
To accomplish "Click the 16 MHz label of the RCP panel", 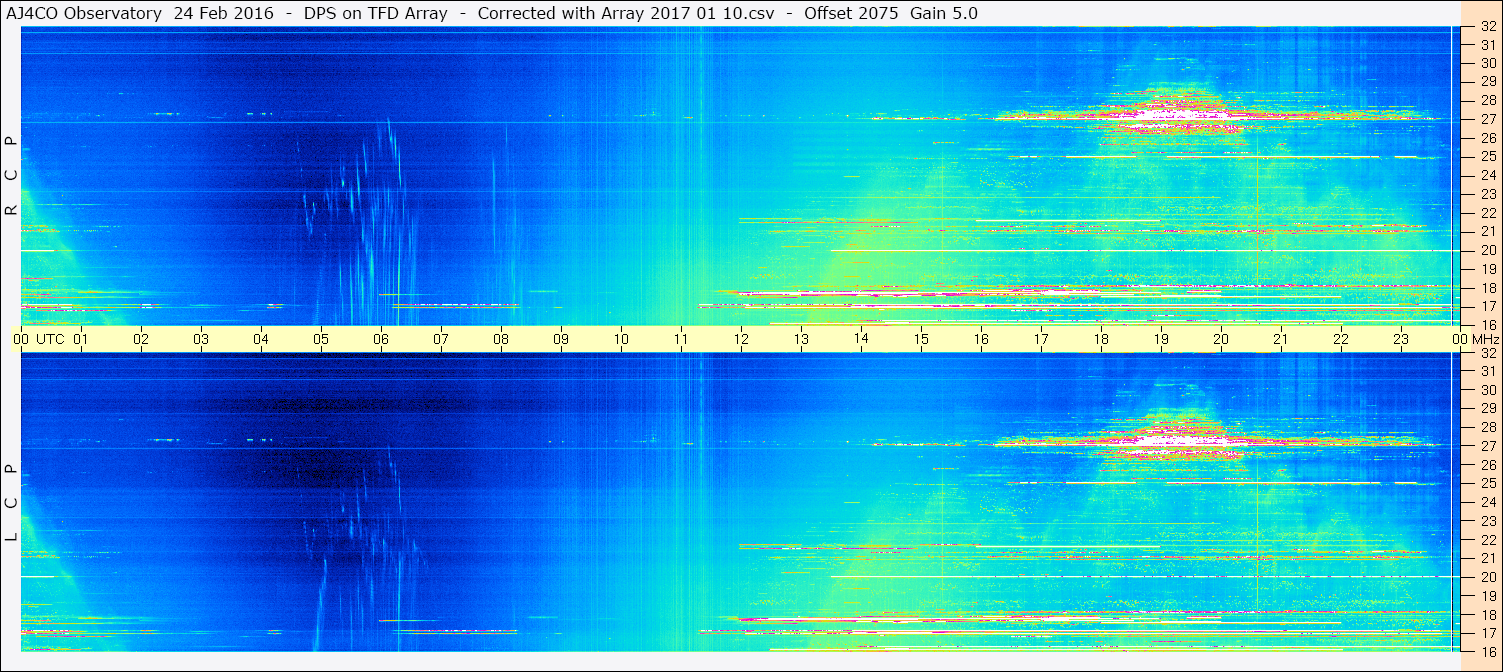I will pyautogui.click(x=1488, y=324).
